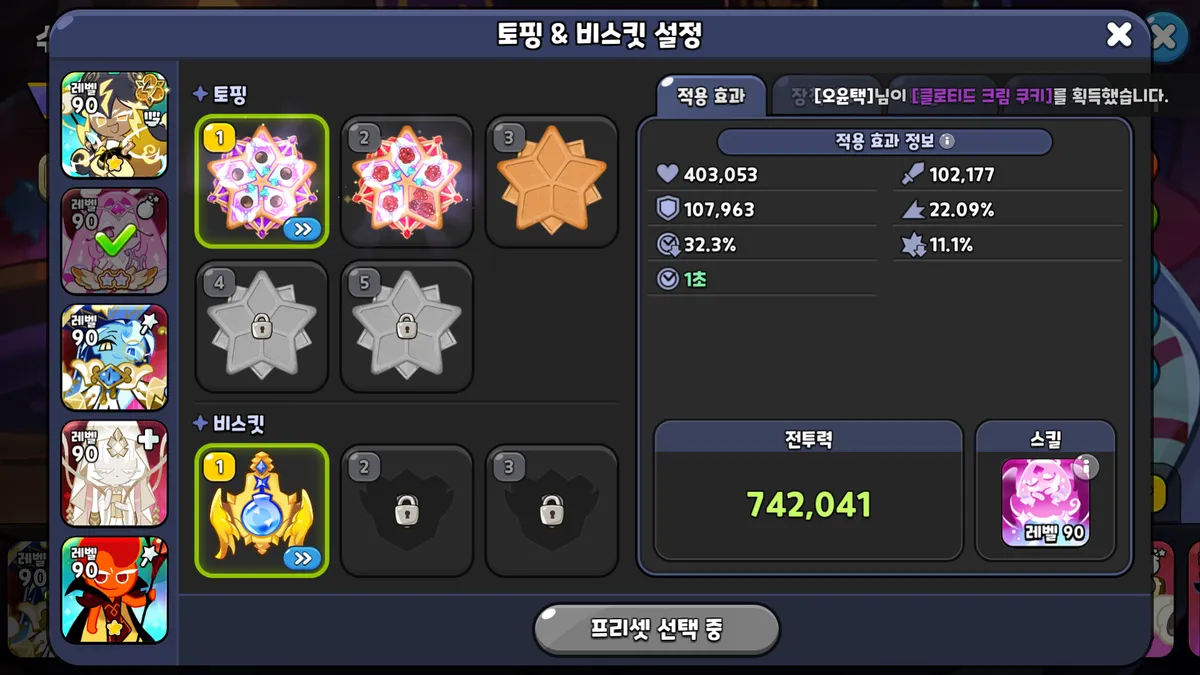Select empty orange topping slot 3

[552, 181]
